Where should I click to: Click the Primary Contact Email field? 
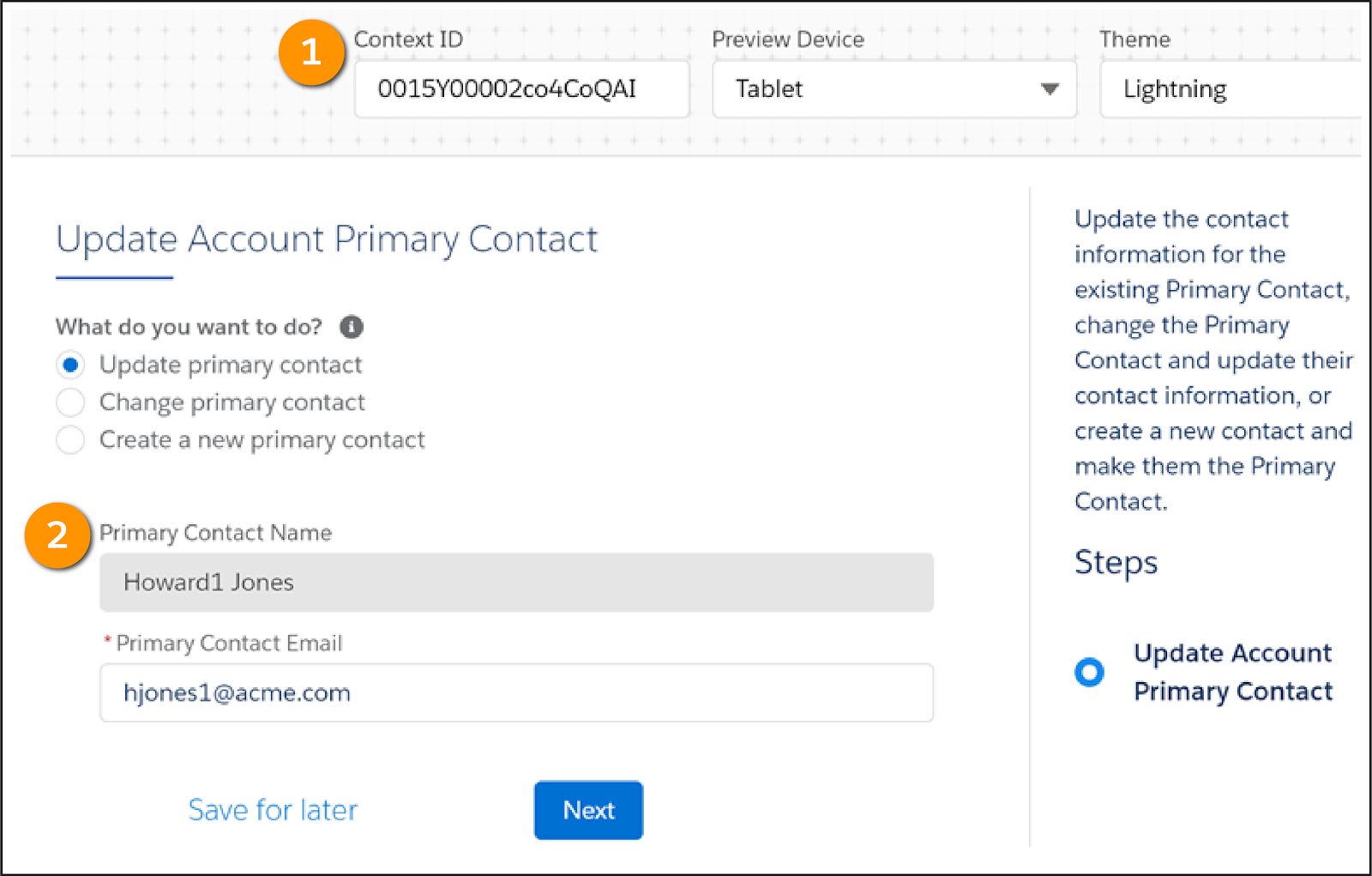click(516, 692)
